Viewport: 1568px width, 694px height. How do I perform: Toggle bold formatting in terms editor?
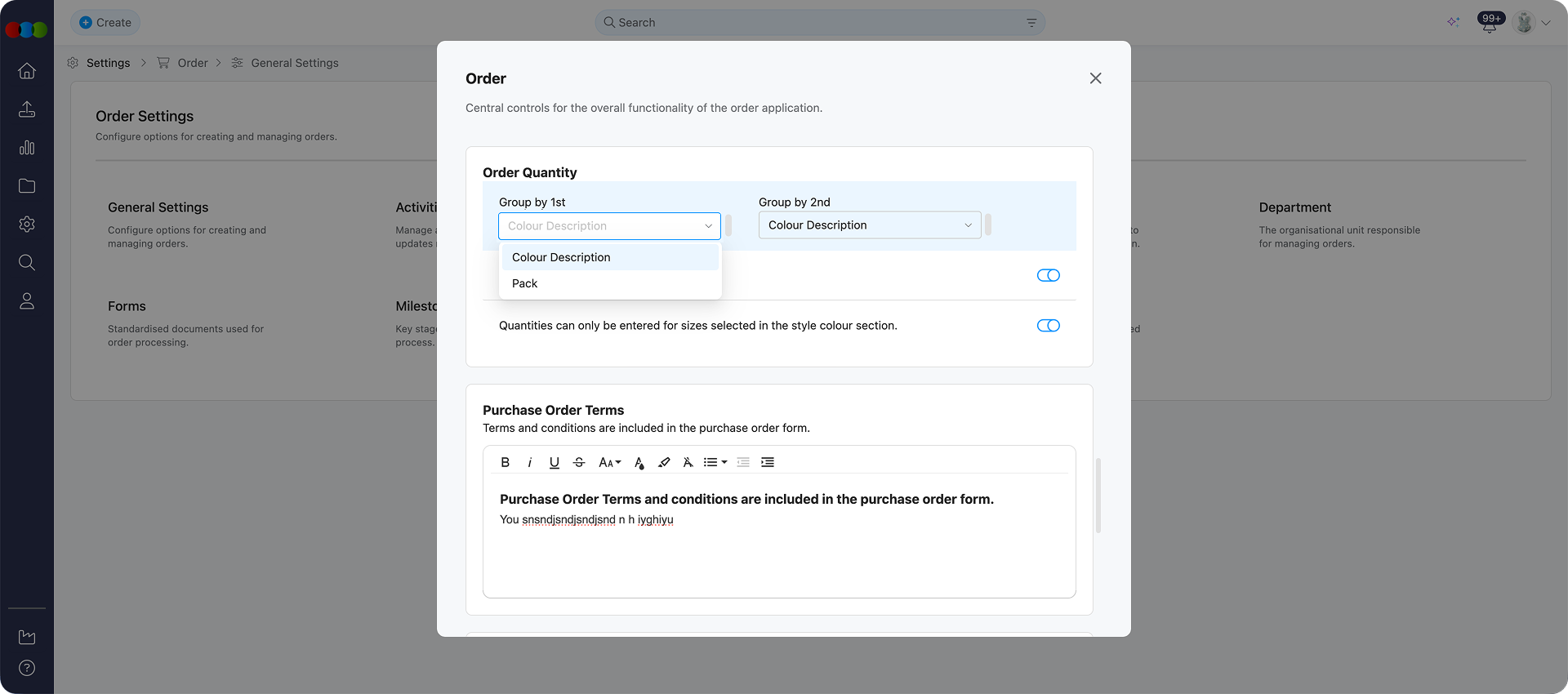point(505,462)
